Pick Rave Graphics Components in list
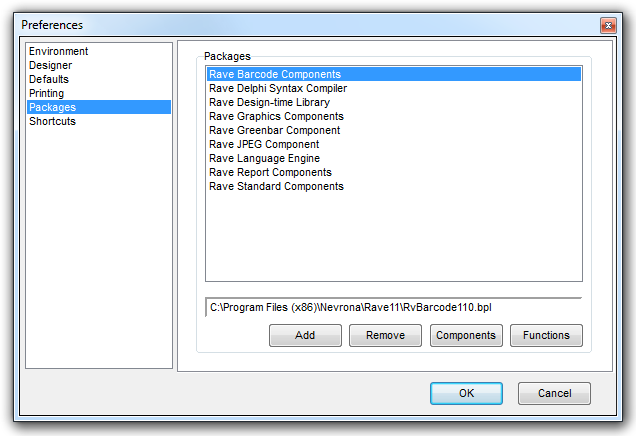The height and width of the screenshot is (436, 636). (275, 116)
